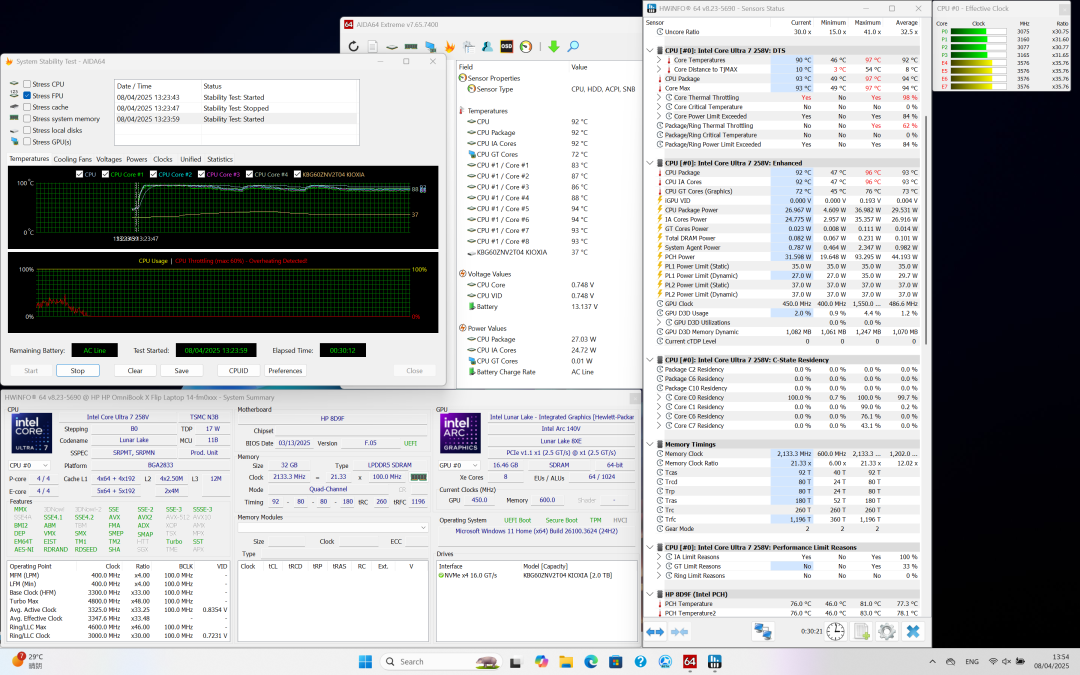This screenshot has width=1080, height=675.
Task: Click the green download arrow in AIDA64 toolbar
Action: 554,46
